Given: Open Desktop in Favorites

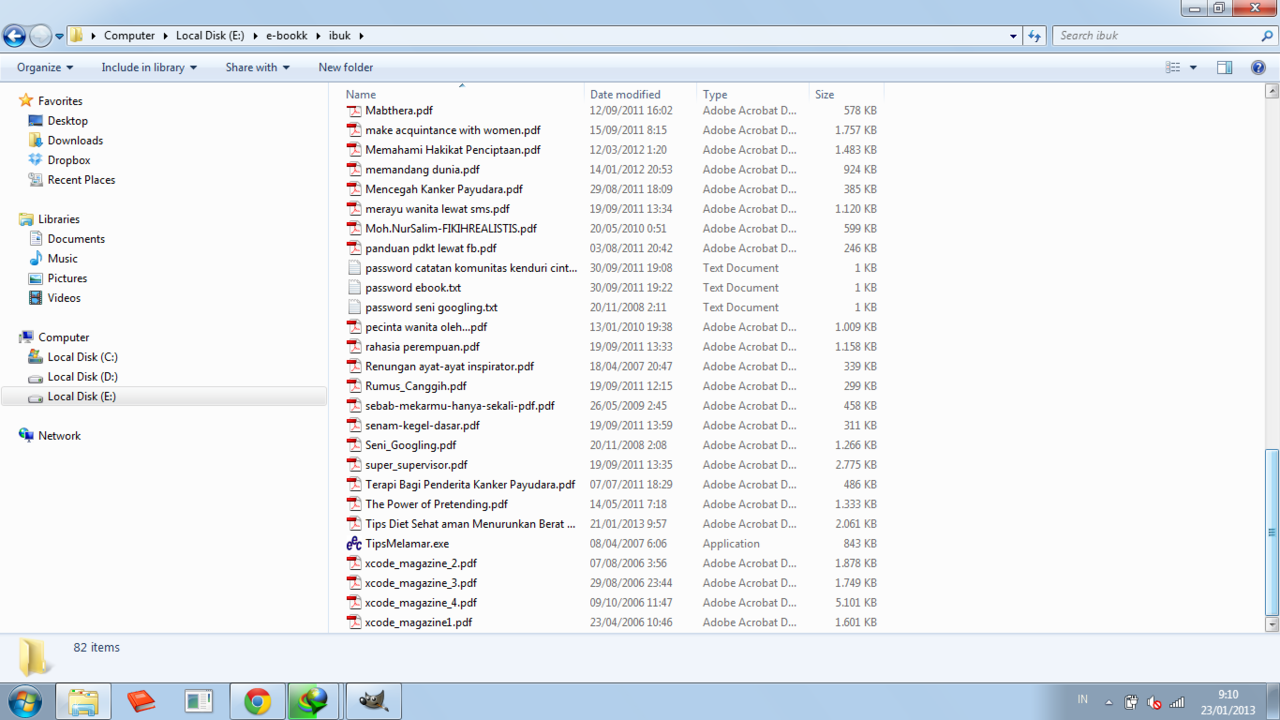Looking at the screenshot, I should (x=67, y=121).
